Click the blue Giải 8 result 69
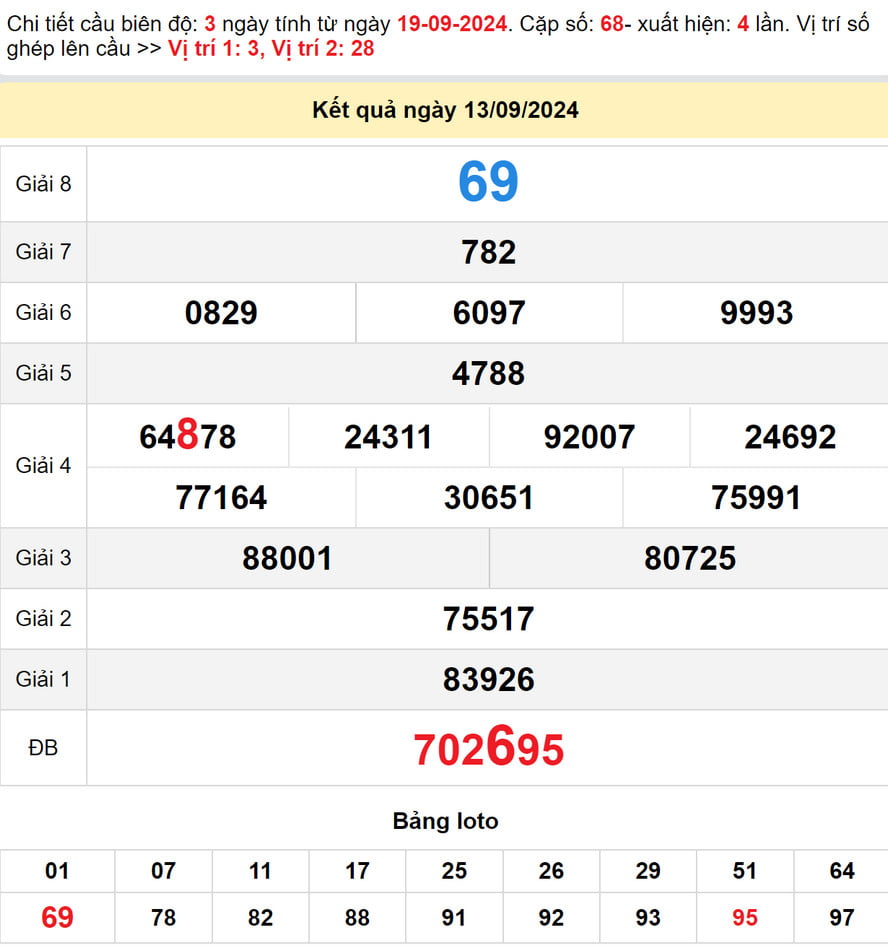The height and width of the screenshot is (946, 888). pos(488,183)
